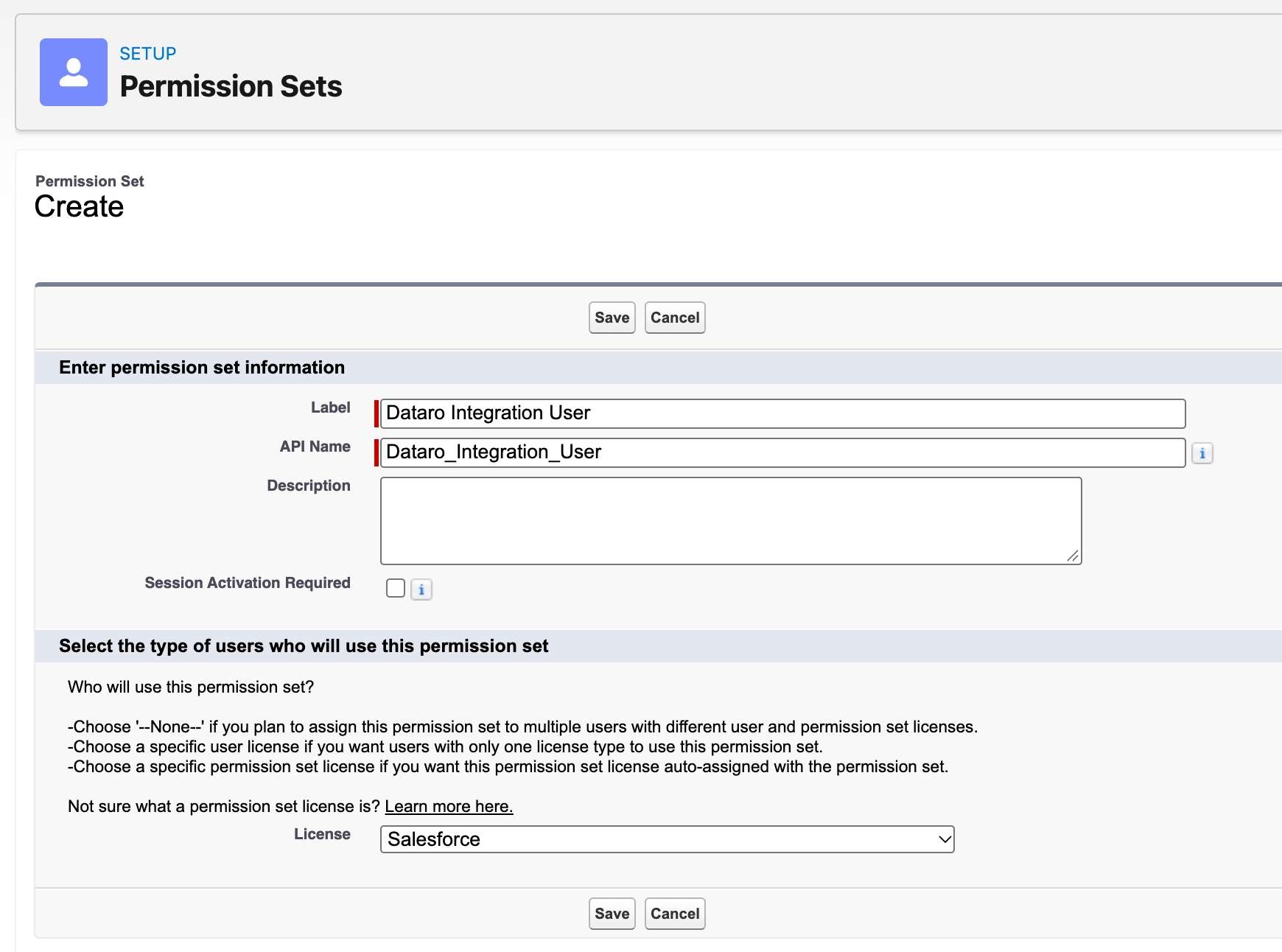Click the Permission Sets user icon

coord(74,72)
